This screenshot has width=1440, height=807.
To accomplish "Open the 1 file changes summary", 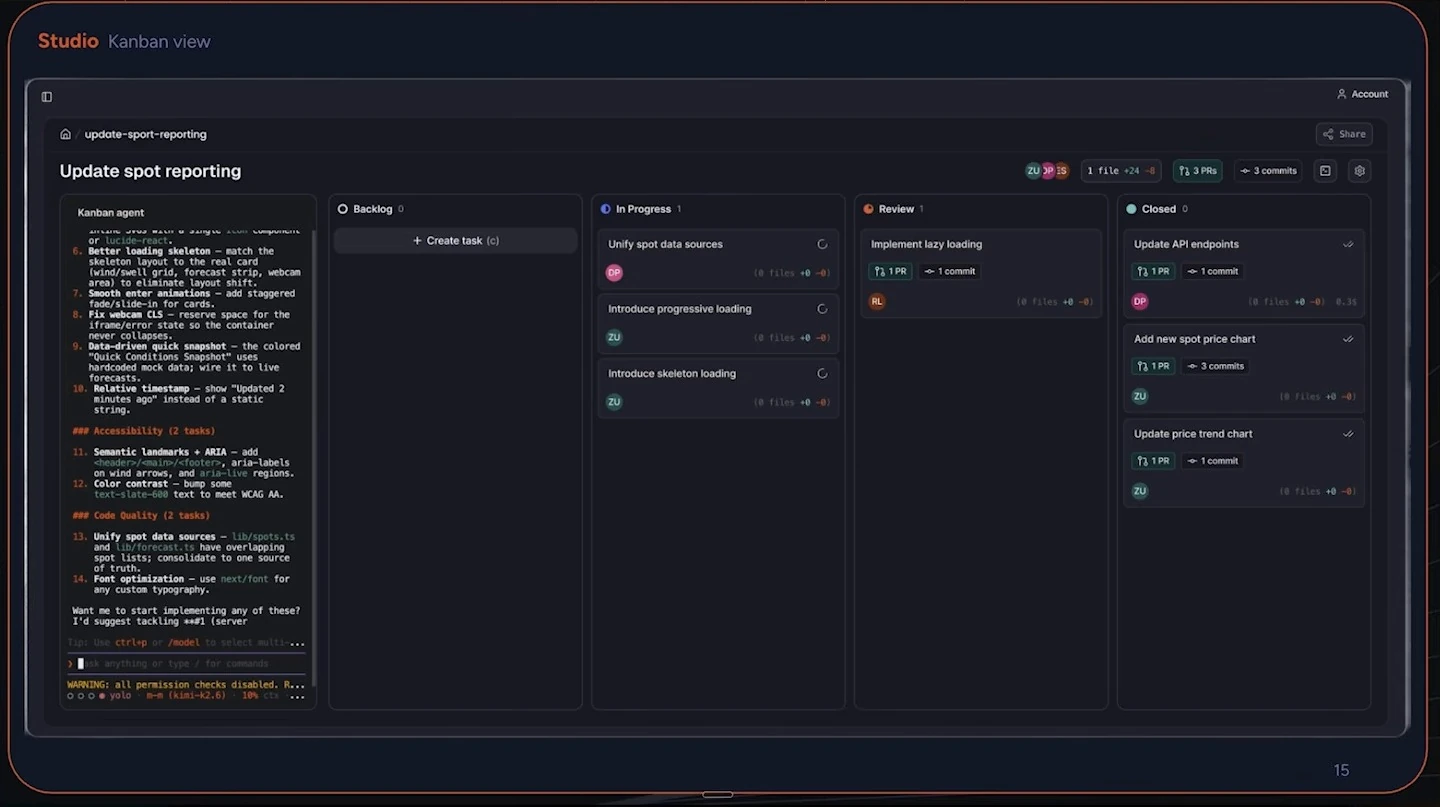I will coord(1121,171).
